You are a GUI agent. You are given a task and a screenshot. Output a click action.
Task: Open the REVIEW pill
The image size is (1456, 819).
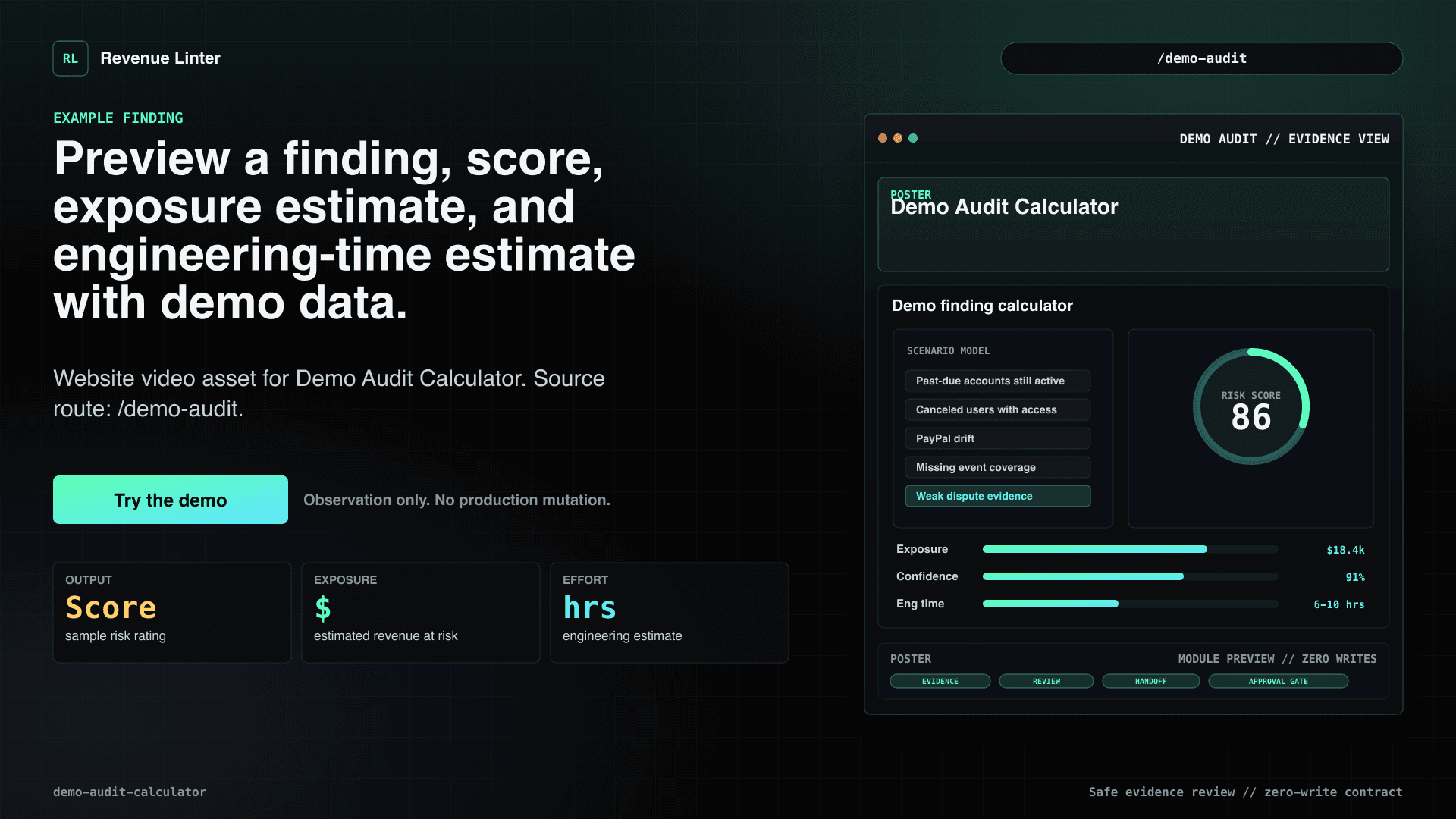(x=1046, y=681)
